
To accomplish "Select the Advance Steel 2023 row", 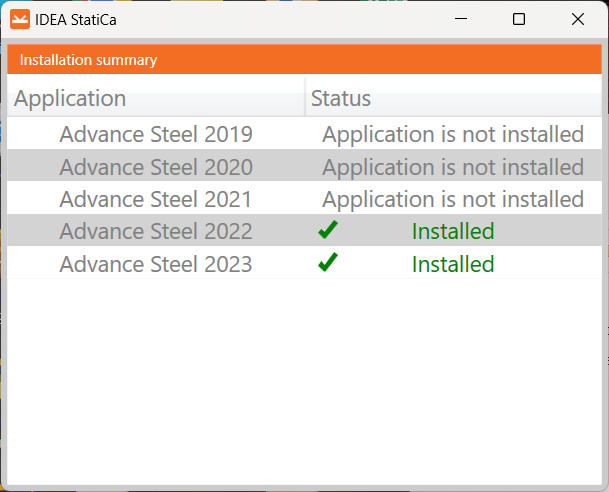I will [x=156, y=265].
